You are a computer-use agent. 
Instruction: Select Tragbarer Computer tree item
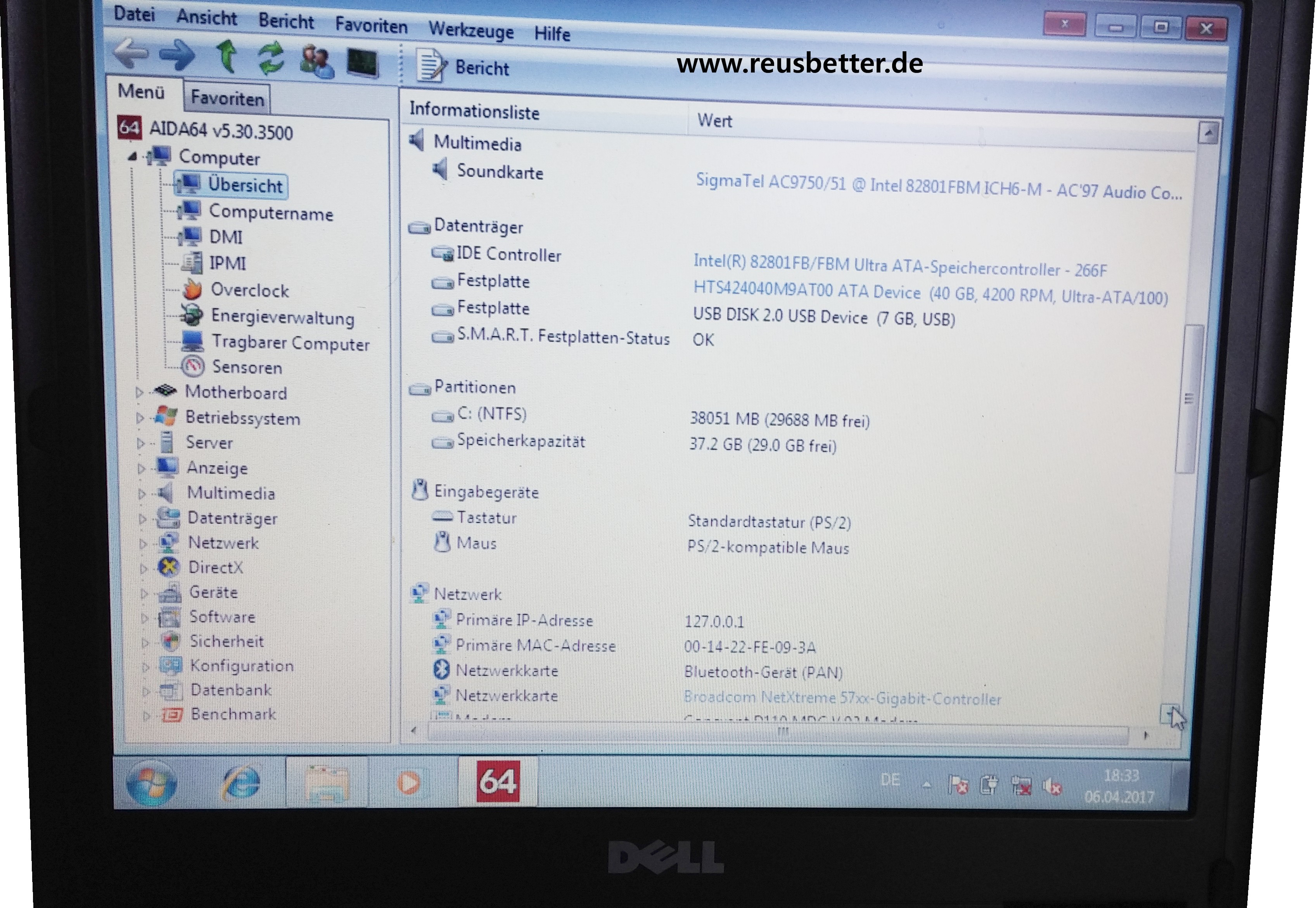276,343
